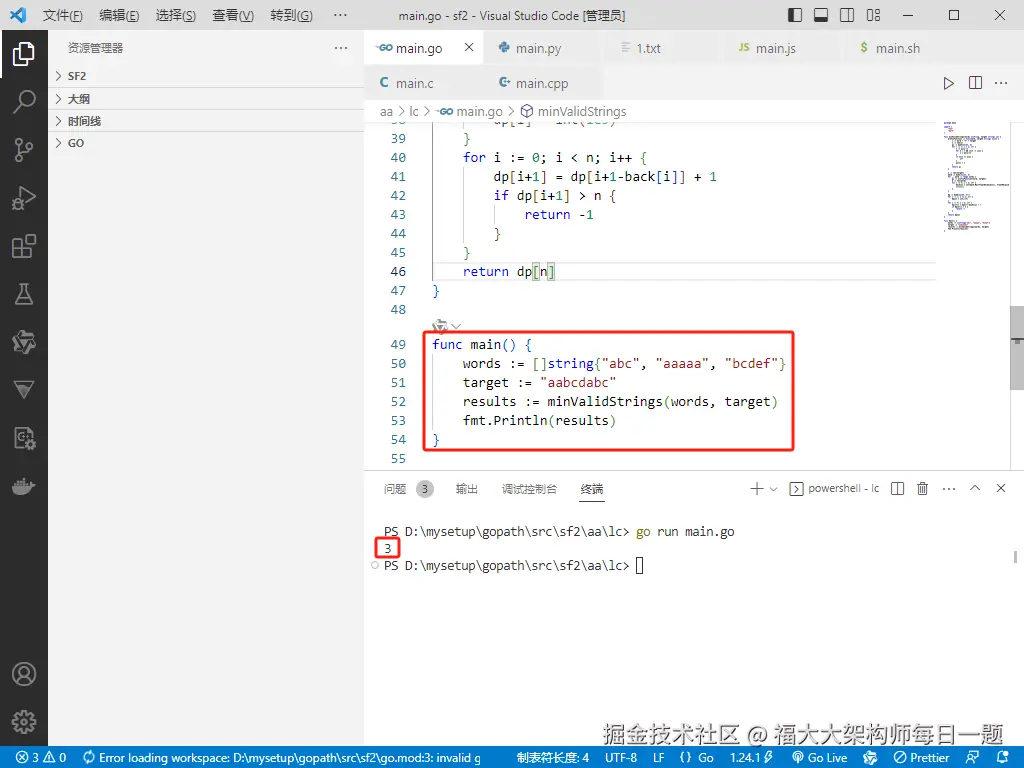Open the hidden menus ellipsis in menu bar
The width and height of the screenshot is (1024, 768).
pos(340,15)
